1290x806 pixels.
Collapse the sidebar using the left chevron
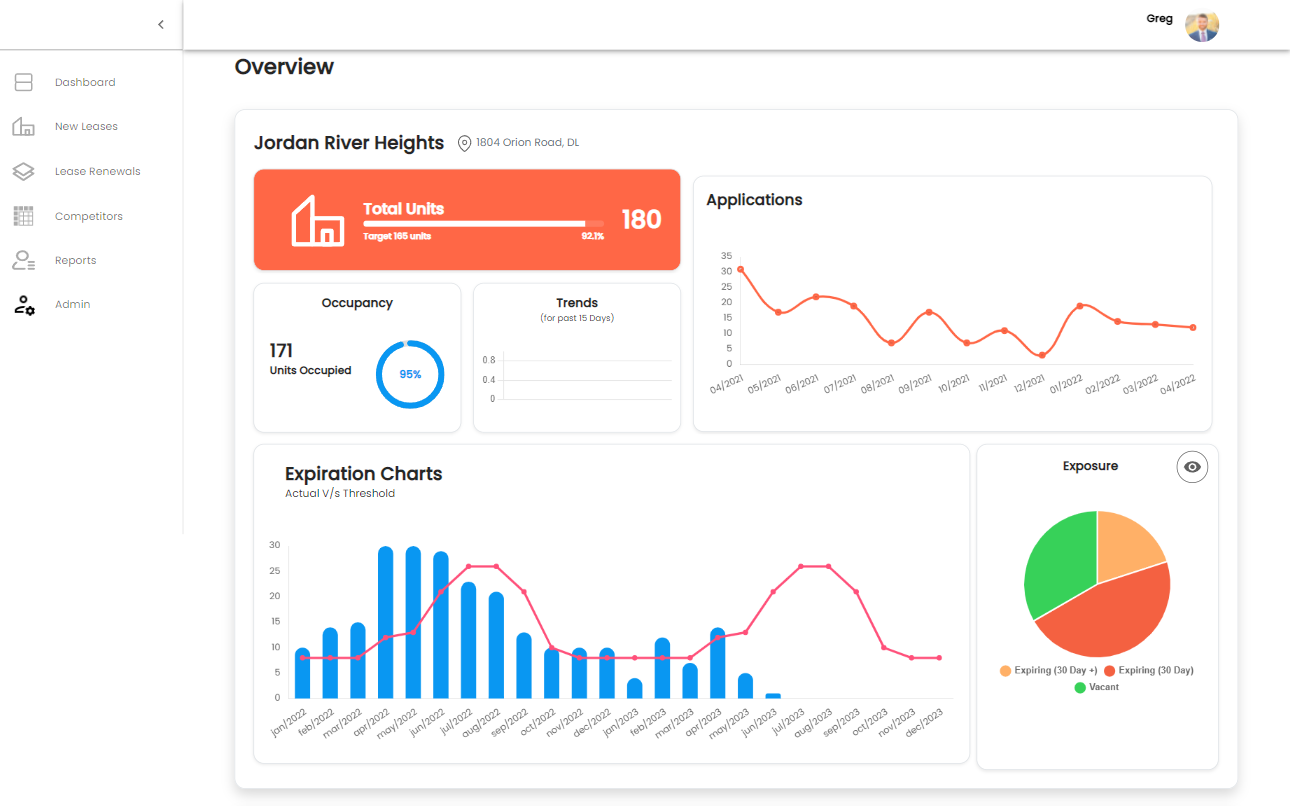(x=161, y=24)
